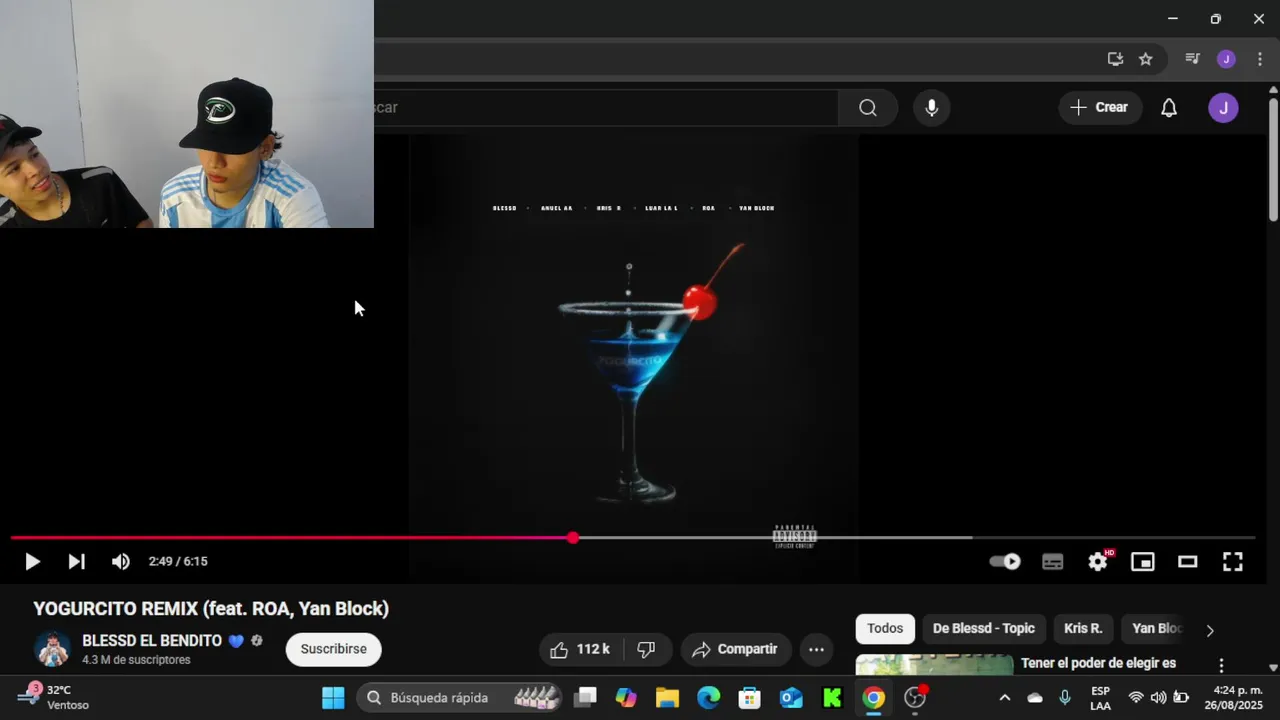
Task: Open options for 'Tener el poder' video
Action: click(1221, 665)
